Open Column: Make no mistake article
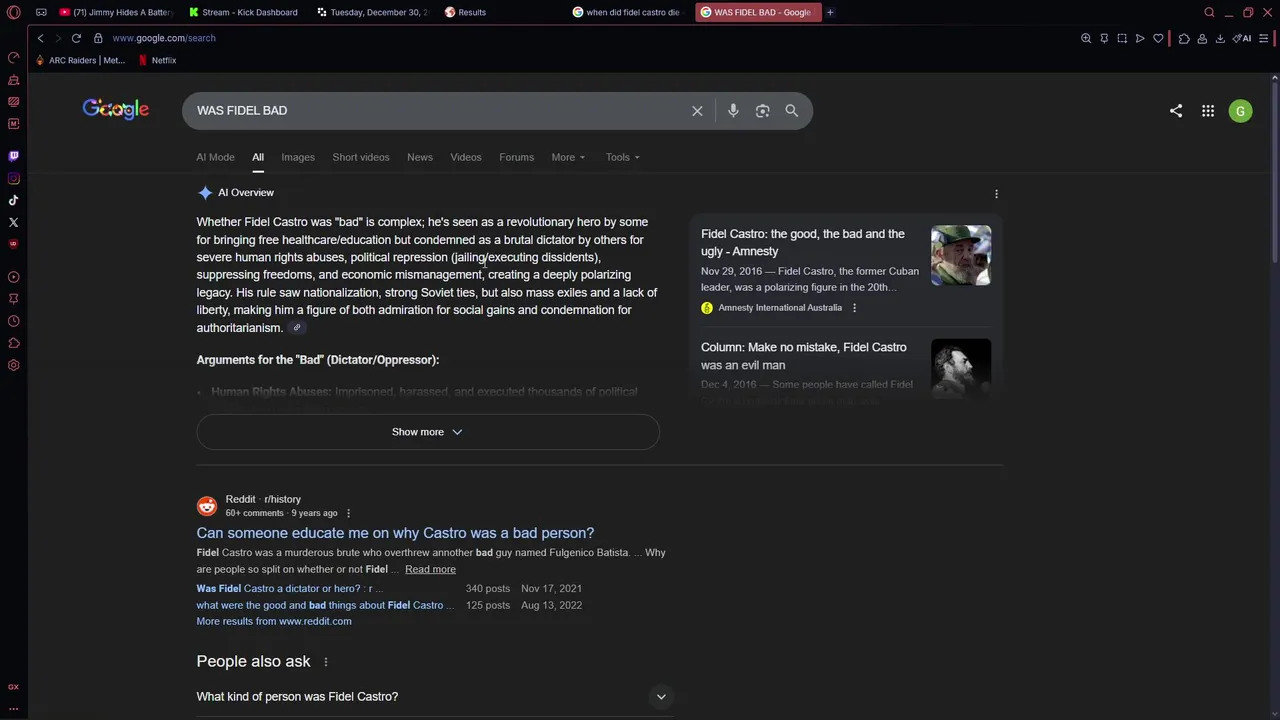Screen dimensions: 1280x720 (804, 356)
